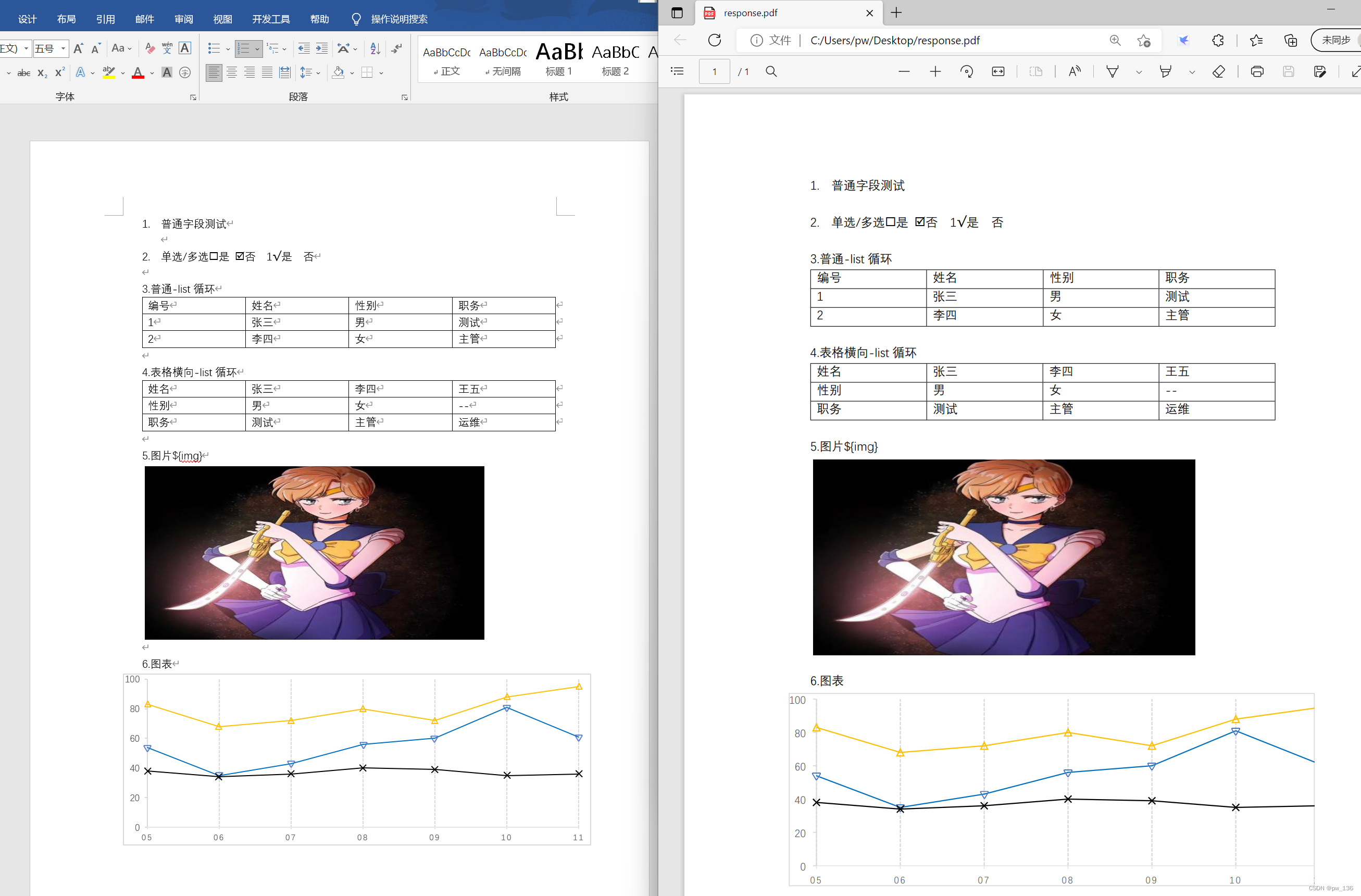The image size is (1361, 896).
Task: Open the font size dropdown showing 五号
Action: coord(63,48)
